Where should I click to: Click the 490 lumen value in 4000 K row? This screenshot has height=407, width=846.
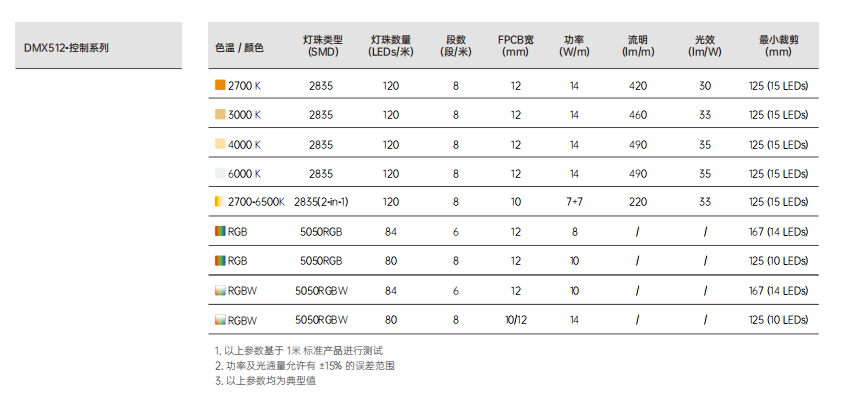(638, 145)
